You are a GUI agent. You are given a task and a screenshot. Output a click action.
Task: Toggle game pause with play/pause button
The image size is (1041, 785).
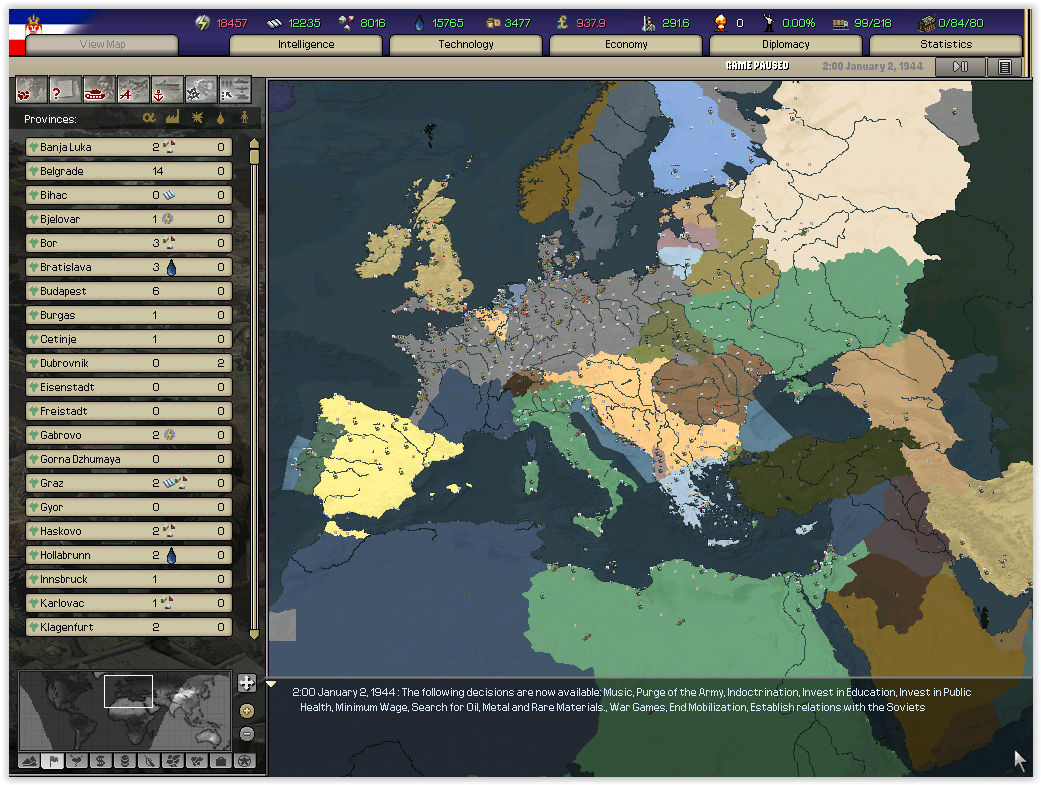960,66
